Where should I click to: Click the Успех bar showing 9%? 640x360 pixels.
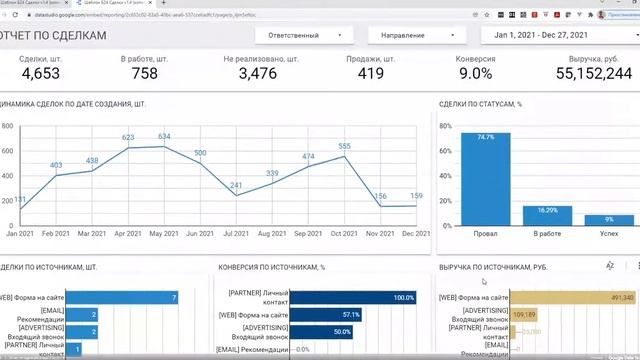pos(609,220)
